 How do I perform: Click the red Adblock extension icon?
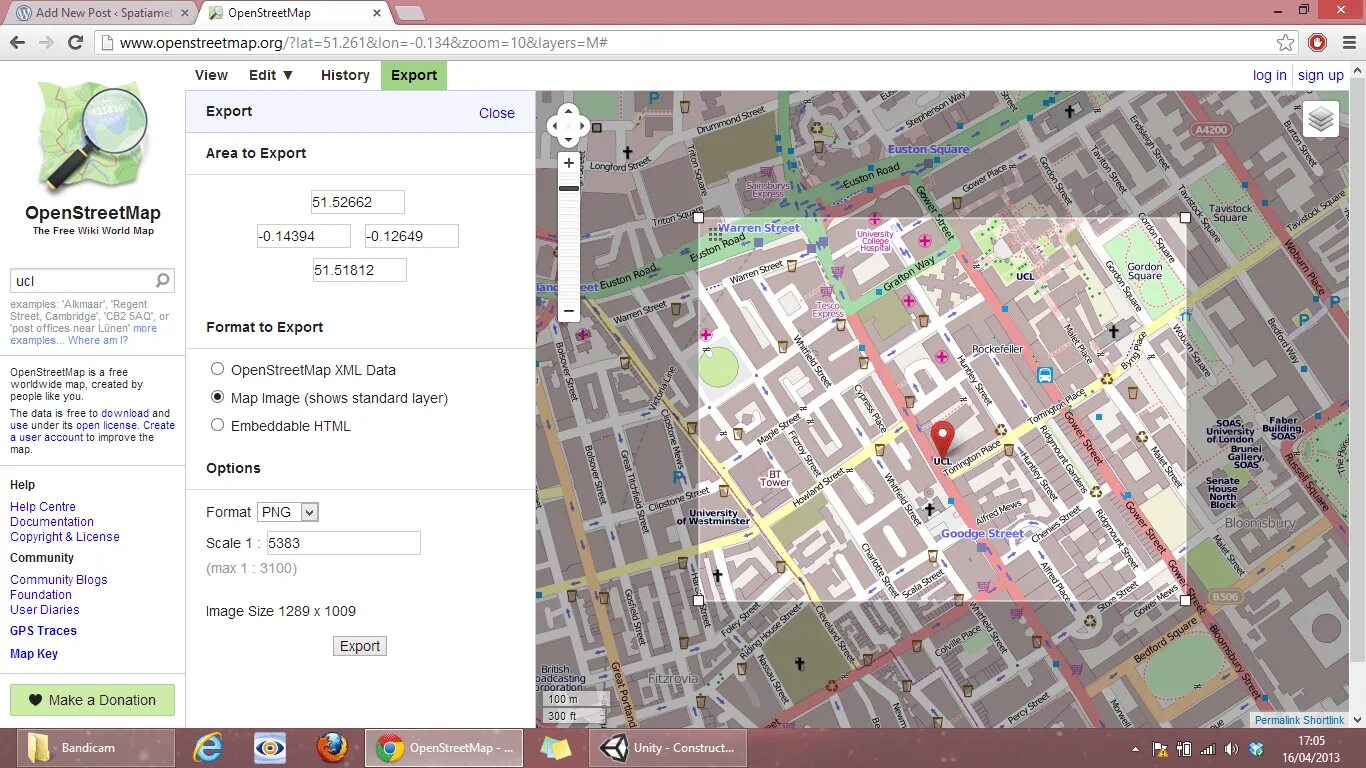1318,43
